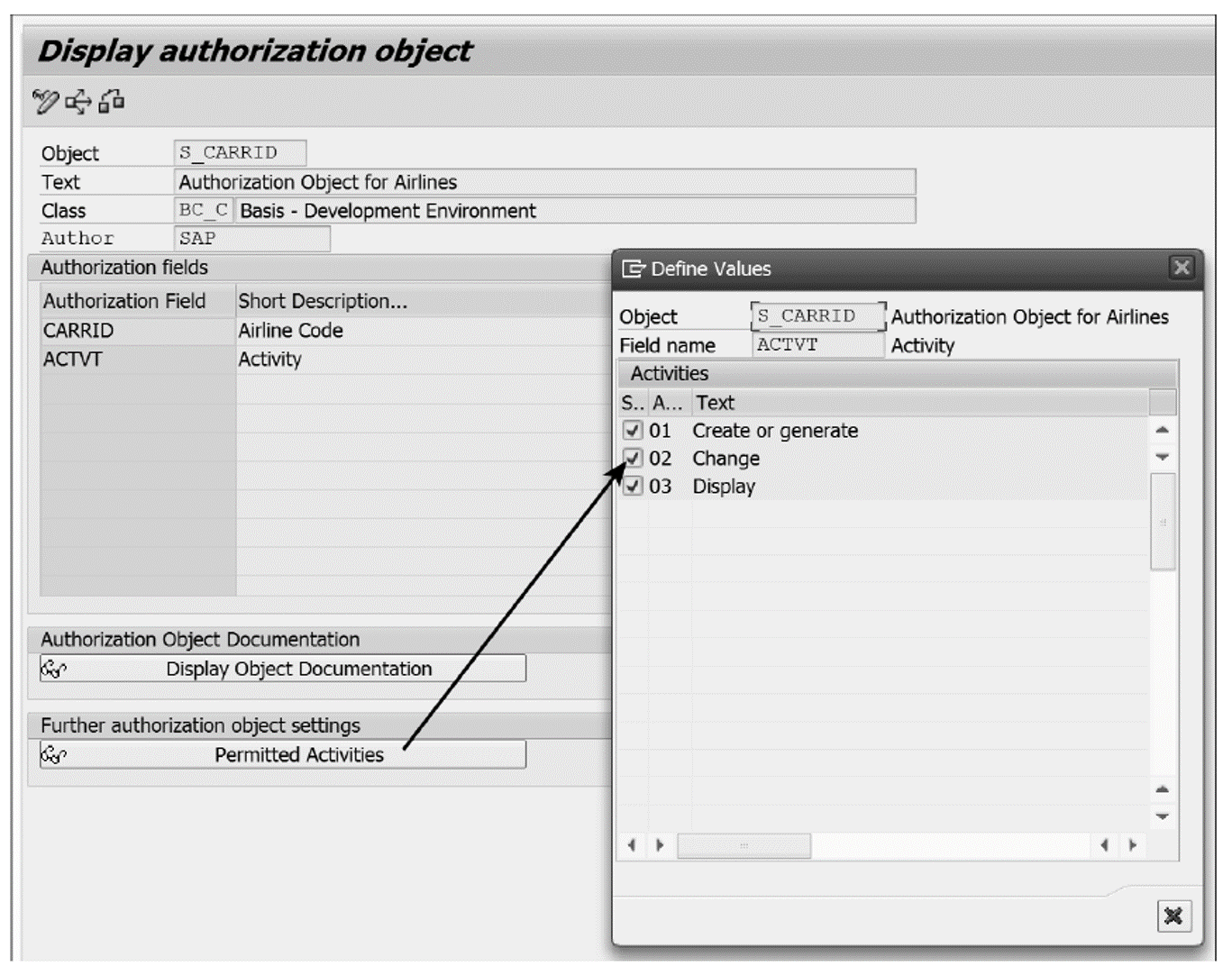
Task: Open the where-used list icon
Action: 77,102
